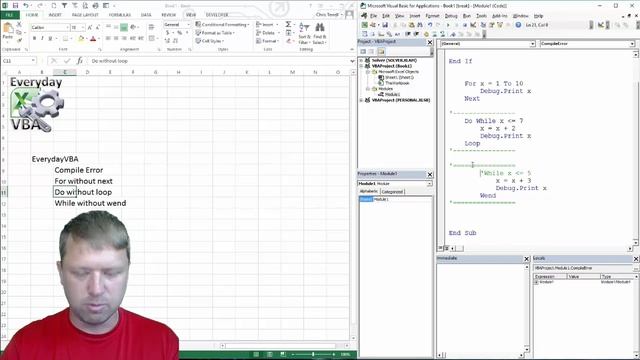Open the CompileError procedure dropdown
The image size is (640, 360).
coord(632,44)
